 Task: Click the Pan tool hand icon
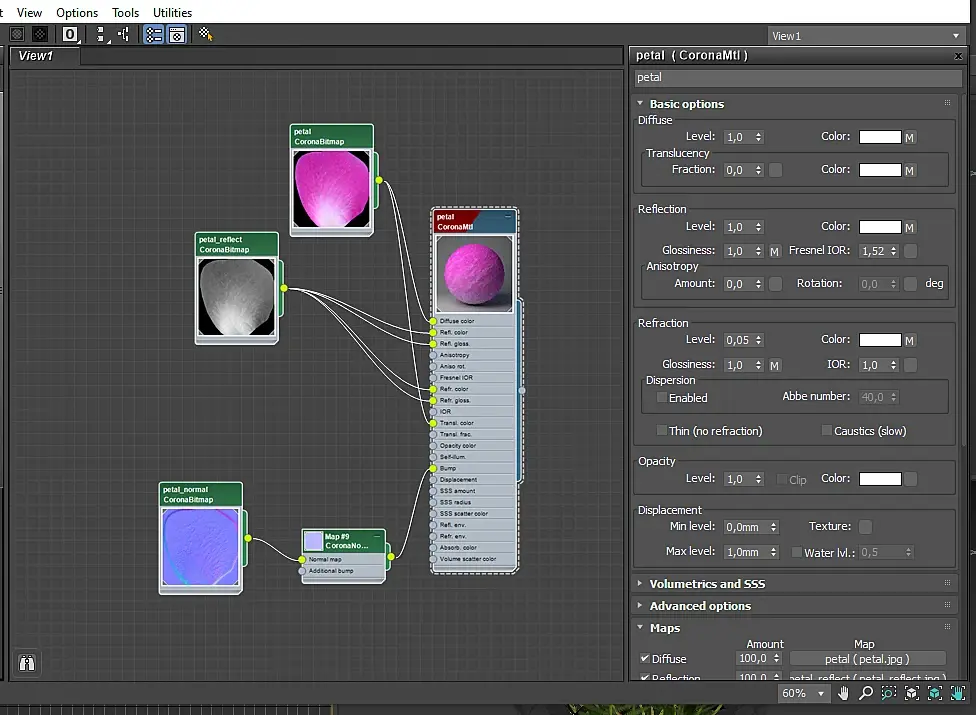point(844,693)
